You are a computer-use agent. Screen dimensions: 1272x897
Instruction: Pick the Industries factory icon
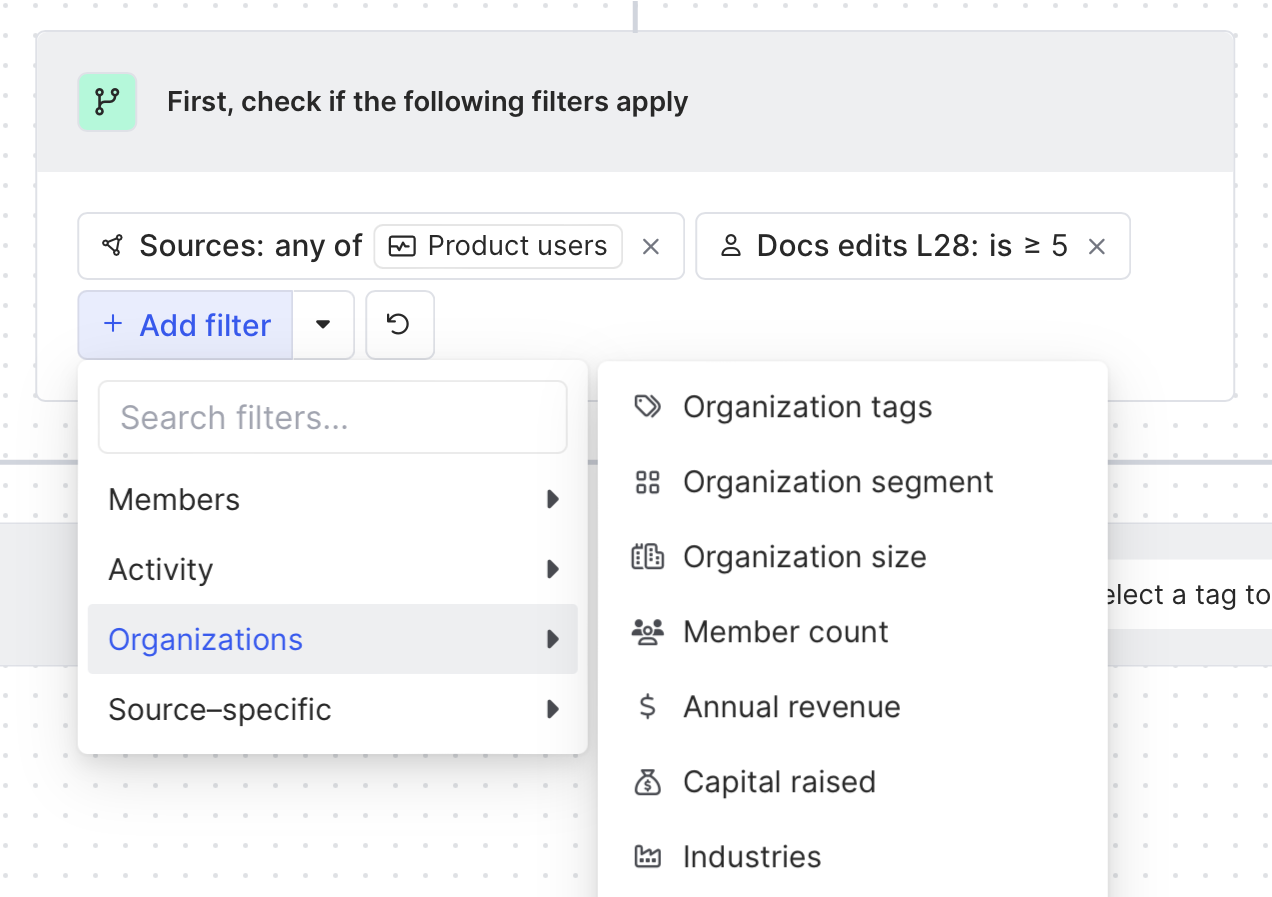[x=648, y=857]
